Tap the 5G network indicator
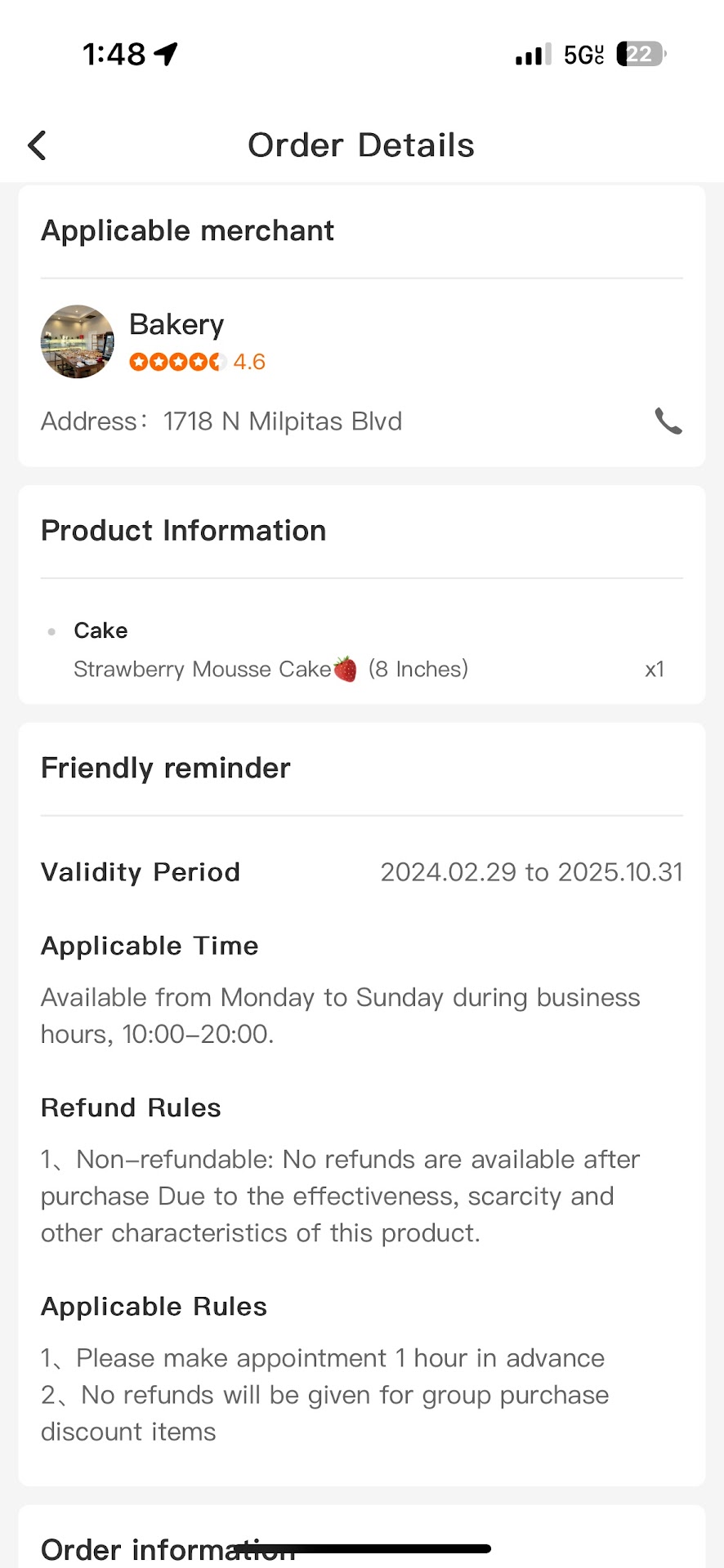 coord(583,55)
